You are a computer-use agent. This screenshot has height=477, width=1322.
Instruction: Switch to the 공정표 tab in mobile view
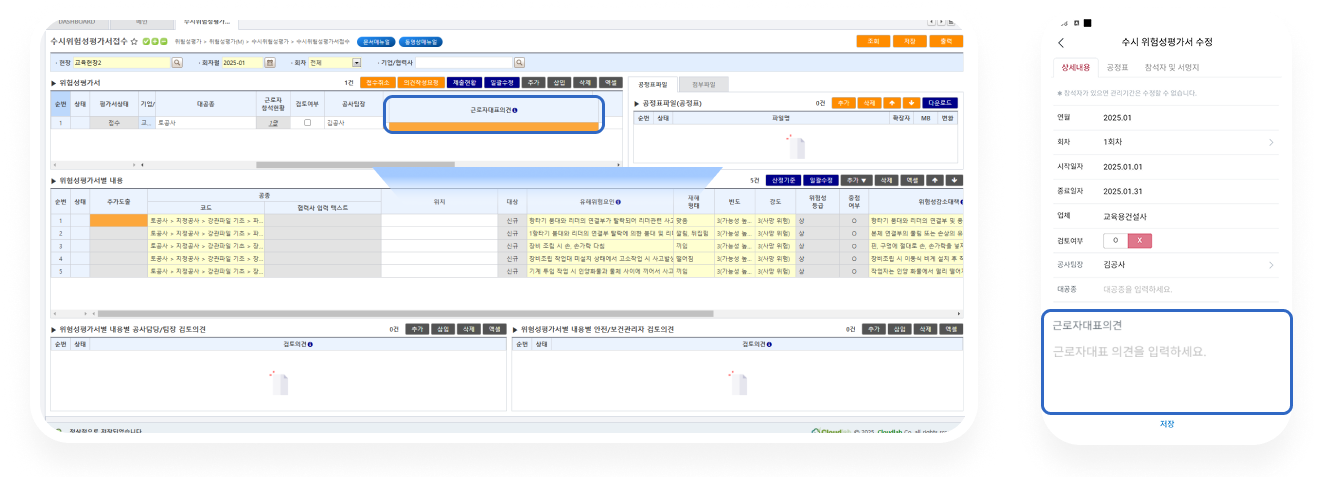coord(1117,67)
